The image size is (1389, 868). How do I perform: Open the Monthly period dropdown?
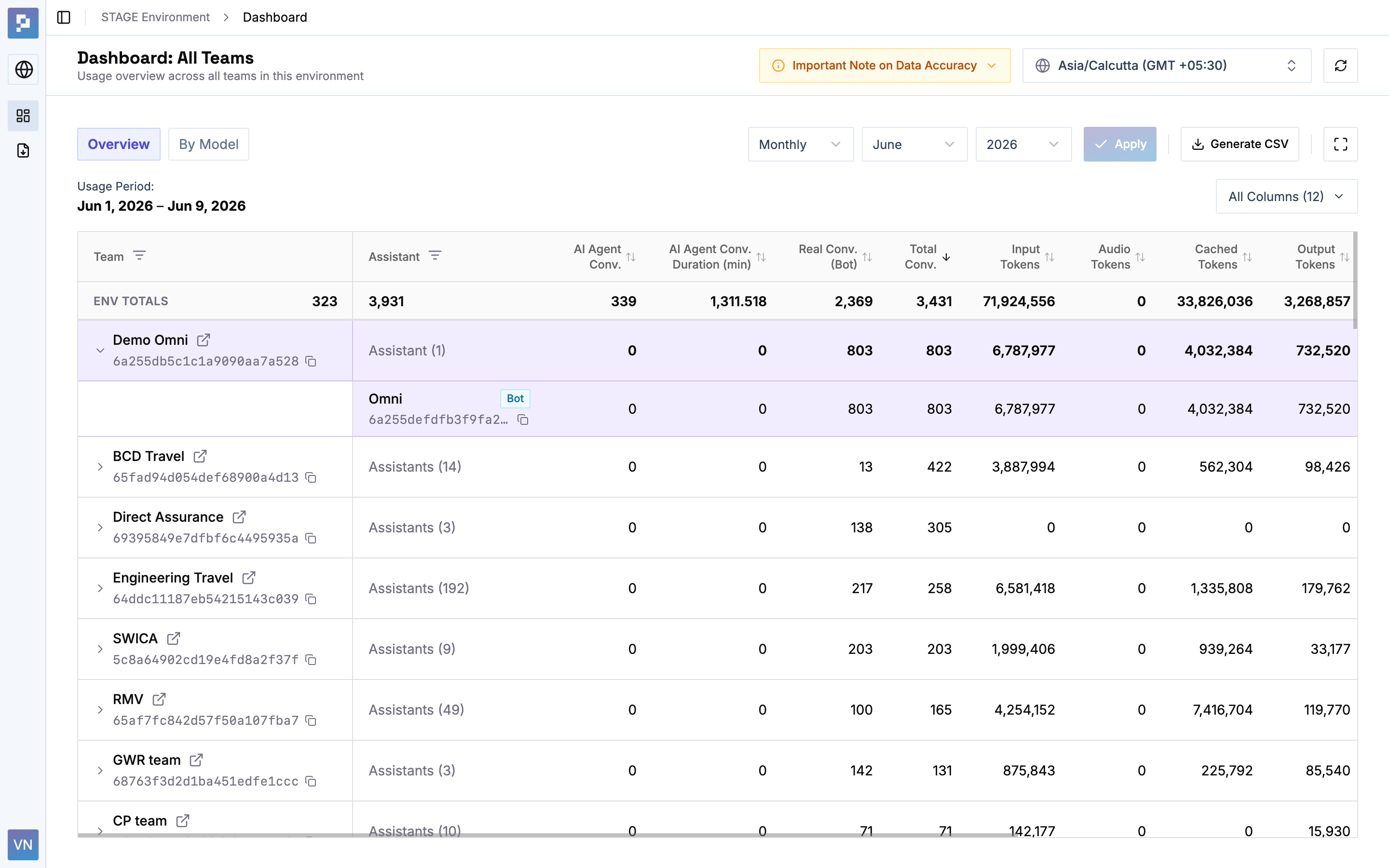click(801, 144)
